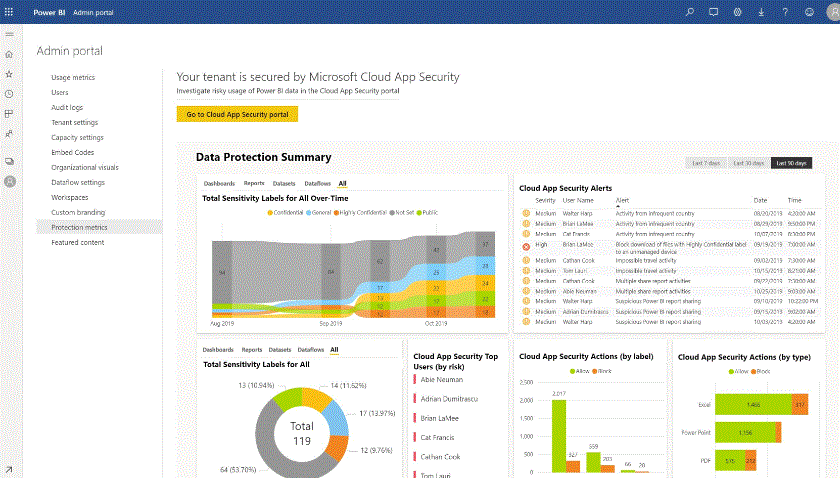The height and width of the screenshot is (478, 840).
Task: Open Shared with me icon in sidebar
Action: coord(9,134)
